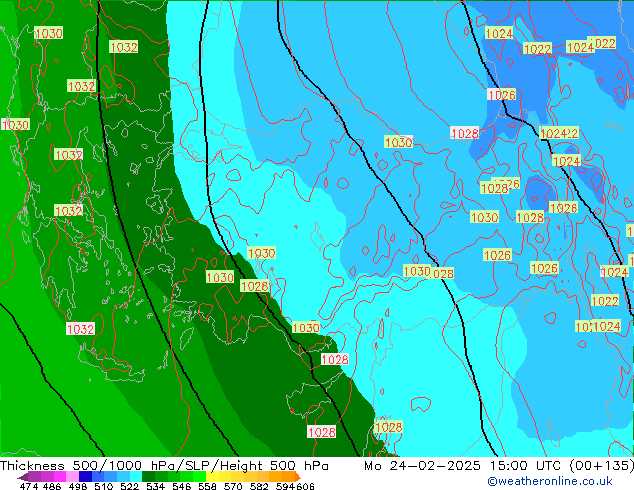The image size is (634, 490).
Task: Click the white-background '1026' pressure label
Action: click(x=502, y=95)
